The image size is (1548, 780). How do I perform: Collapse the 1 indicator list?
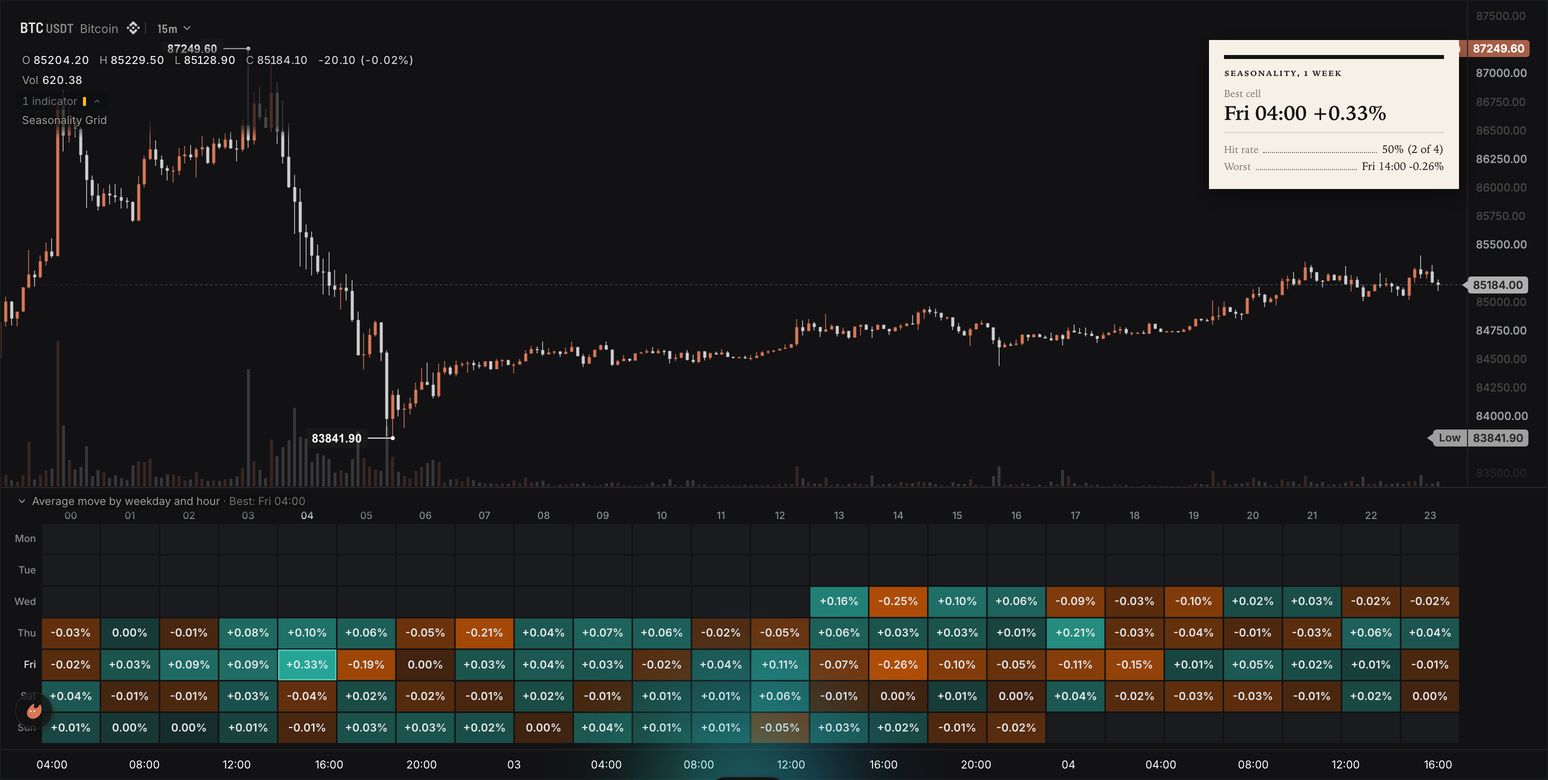(97, 101)
